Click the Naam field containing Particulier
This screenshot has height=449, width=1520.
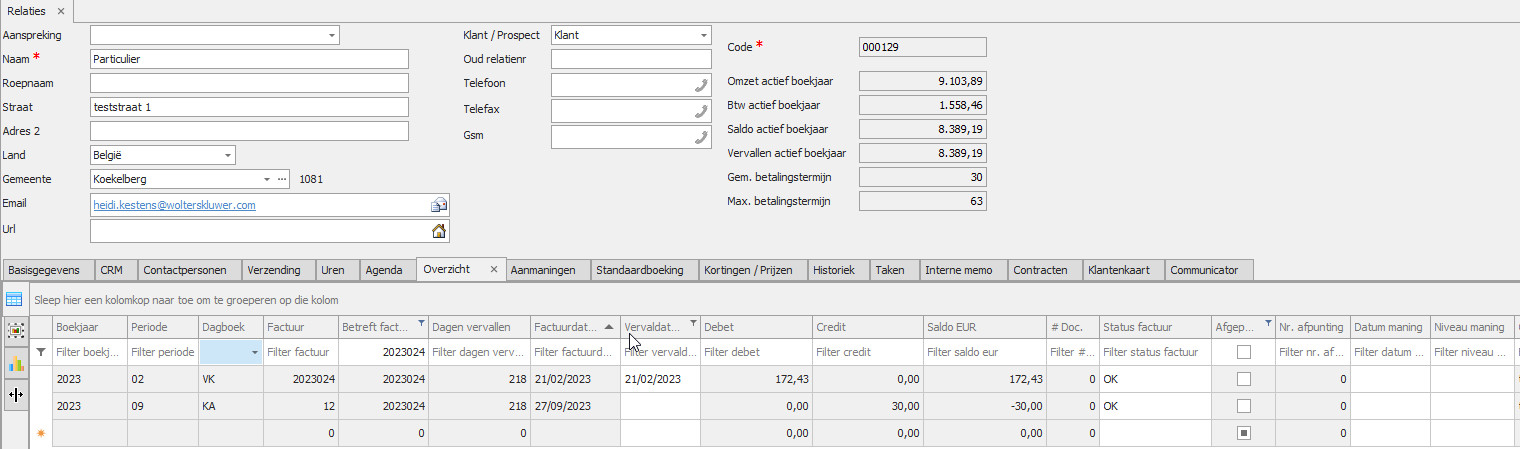[250, 59]
